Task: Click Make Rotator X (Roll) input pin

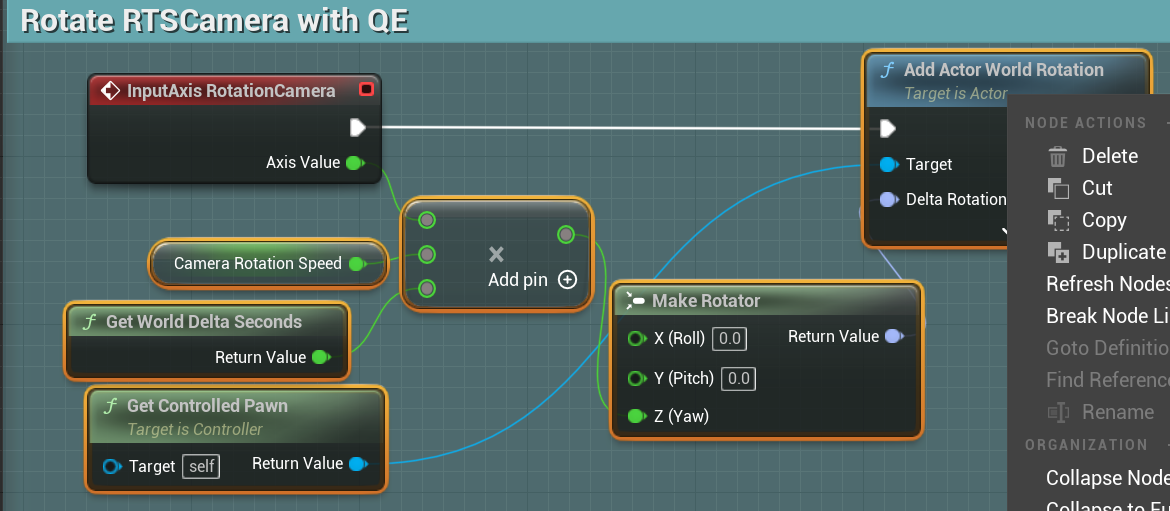Action: 636,339
